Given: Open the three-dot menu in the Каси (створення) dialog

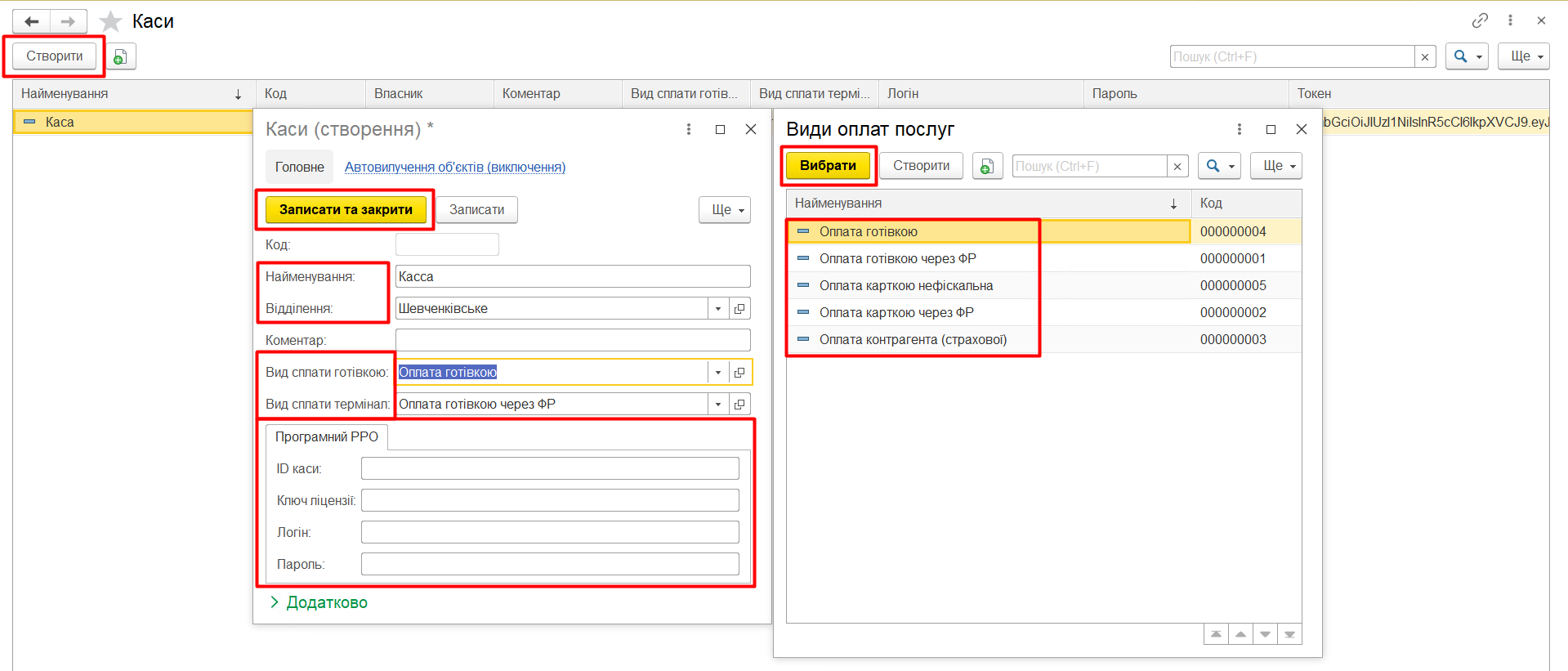Looking at the screenshot, I should pyautogui.click(x=689, y=129).
